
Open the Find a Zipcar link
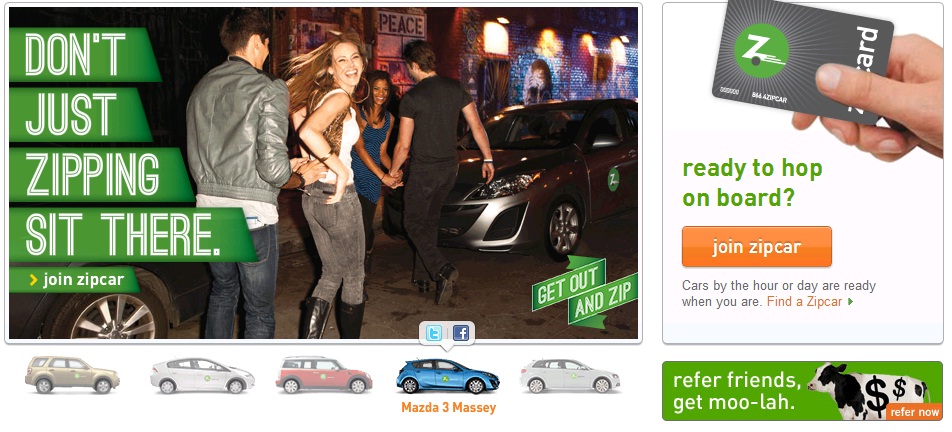804,301
